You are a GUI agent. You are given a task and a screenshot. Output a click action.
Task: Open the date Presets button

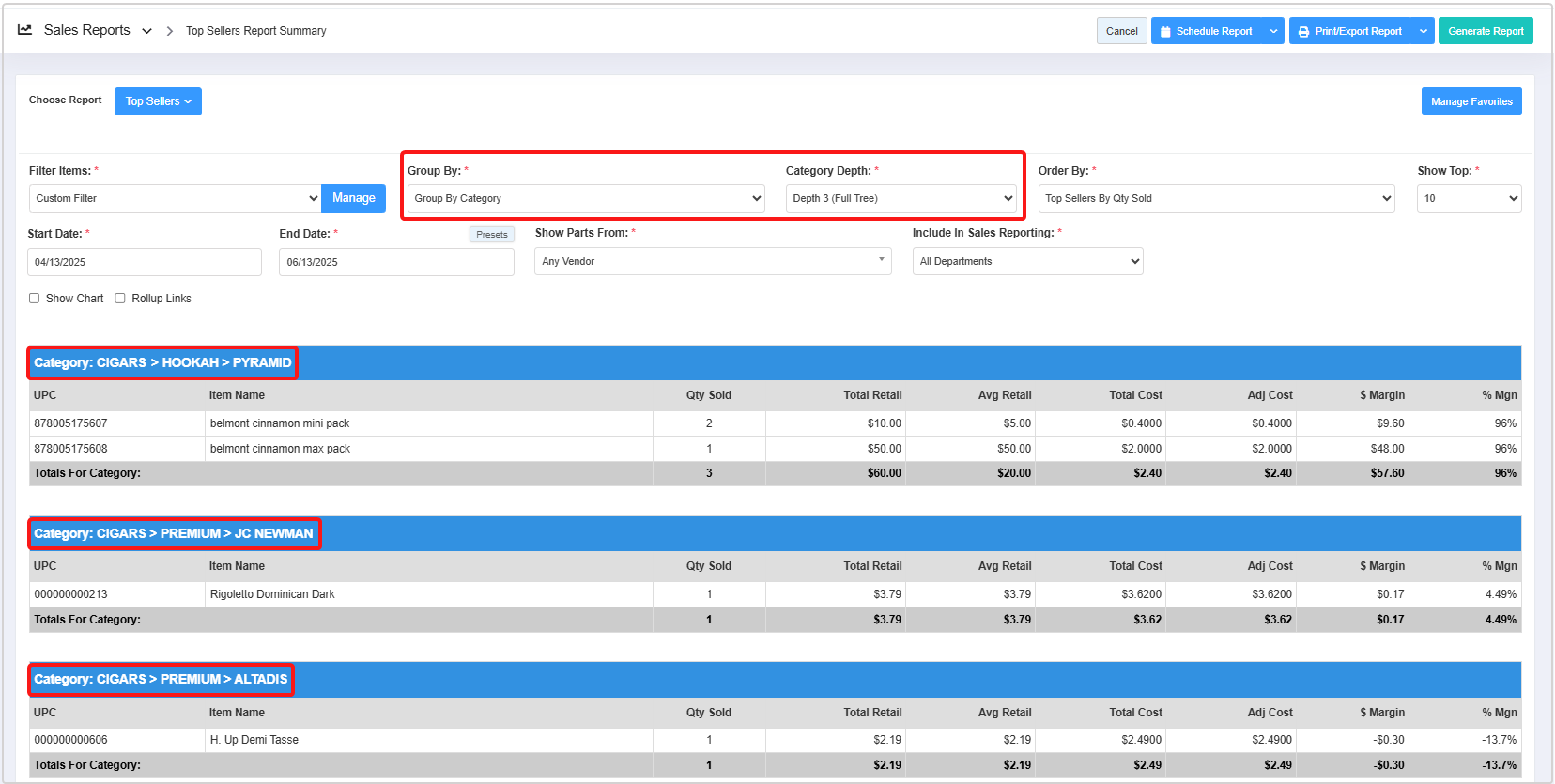pos(491,235)
